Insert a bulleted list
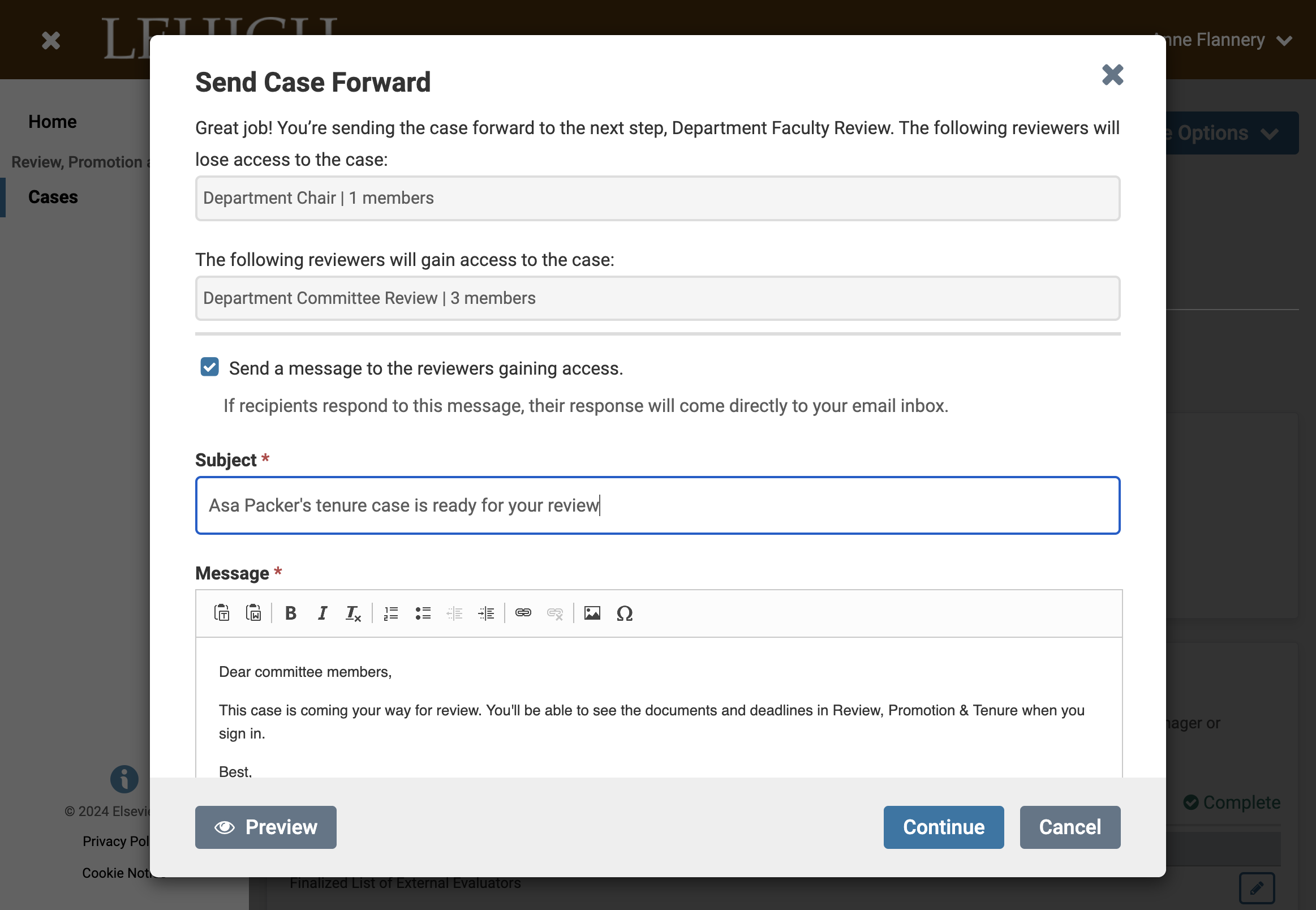The image size is (1316, 910). pyautogui.click(x=423, y=613)
